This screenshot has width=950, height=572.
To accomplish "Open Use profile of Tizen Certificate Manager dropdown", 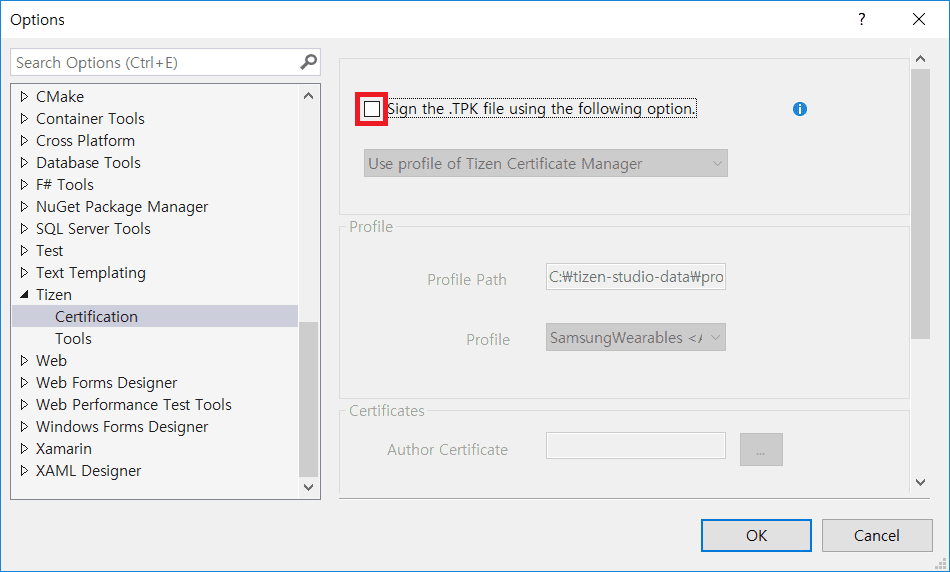I will click(545, 164).
